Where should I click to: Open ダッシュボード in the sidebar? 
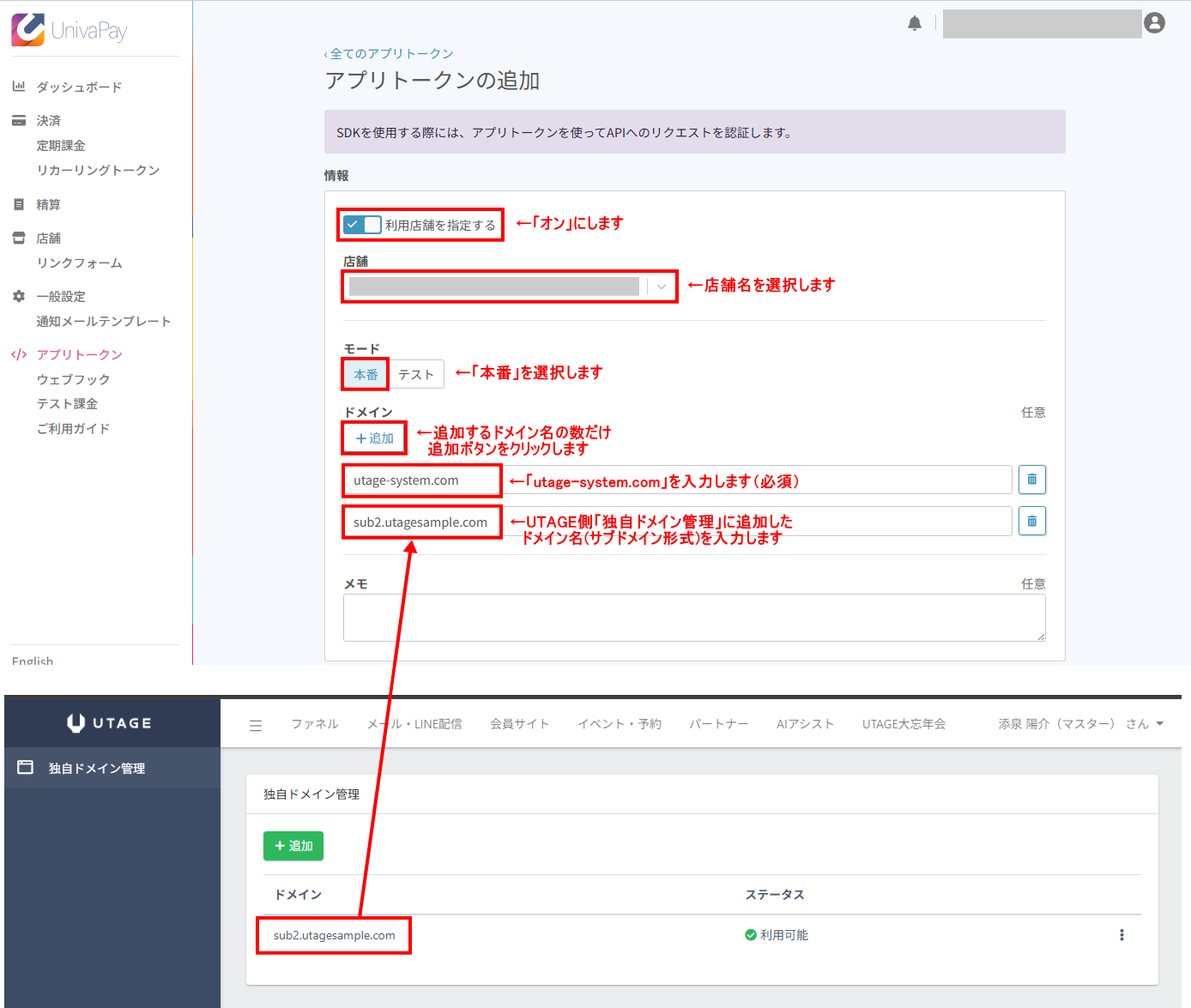[x=79, y=87]
